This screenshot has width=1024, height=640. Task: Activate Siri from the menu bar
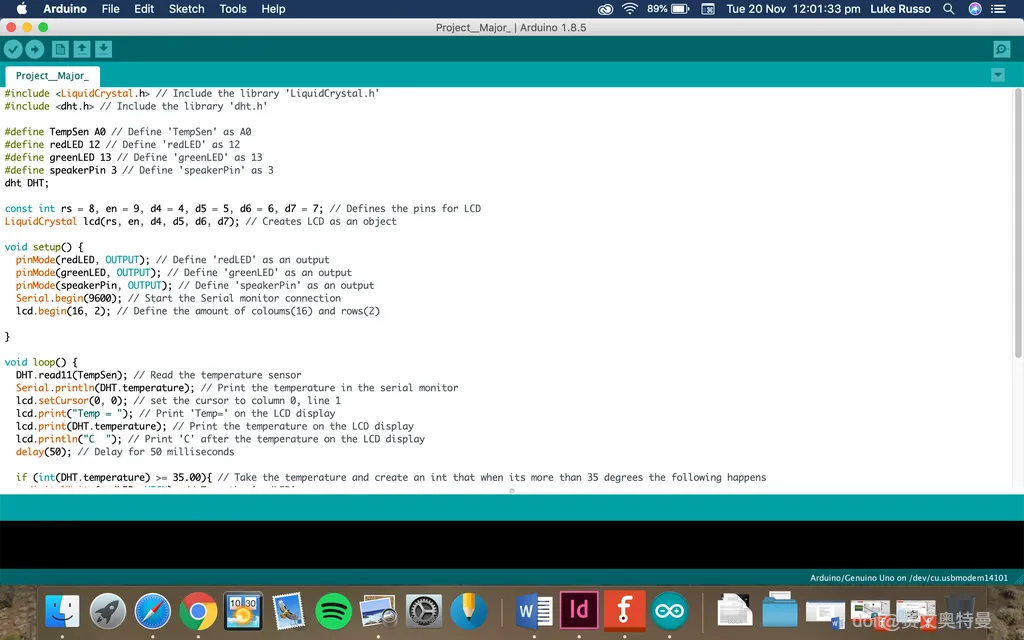point(974,8)
